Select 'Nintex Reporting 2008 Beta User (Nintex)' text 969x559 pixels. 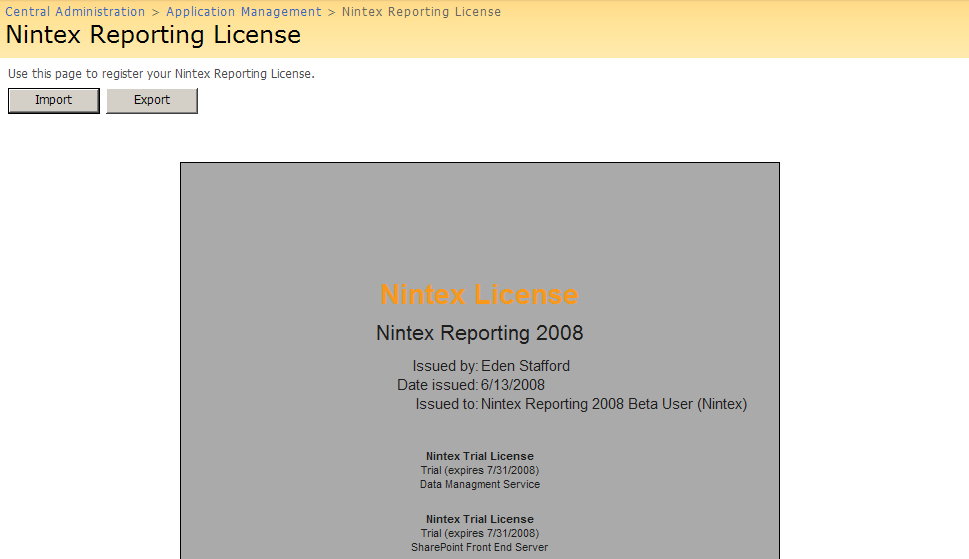614,405
